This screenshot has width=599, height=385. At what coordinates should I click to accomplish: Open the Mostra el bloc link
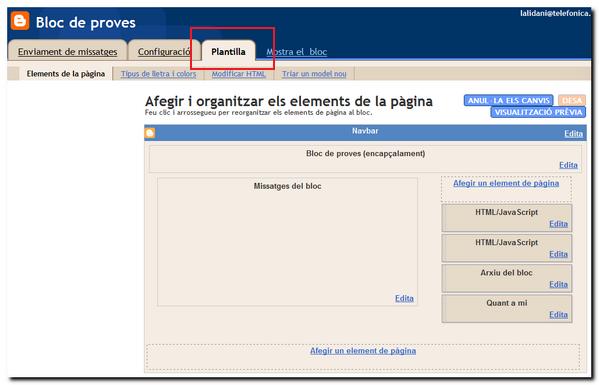[x=296, y=52]
